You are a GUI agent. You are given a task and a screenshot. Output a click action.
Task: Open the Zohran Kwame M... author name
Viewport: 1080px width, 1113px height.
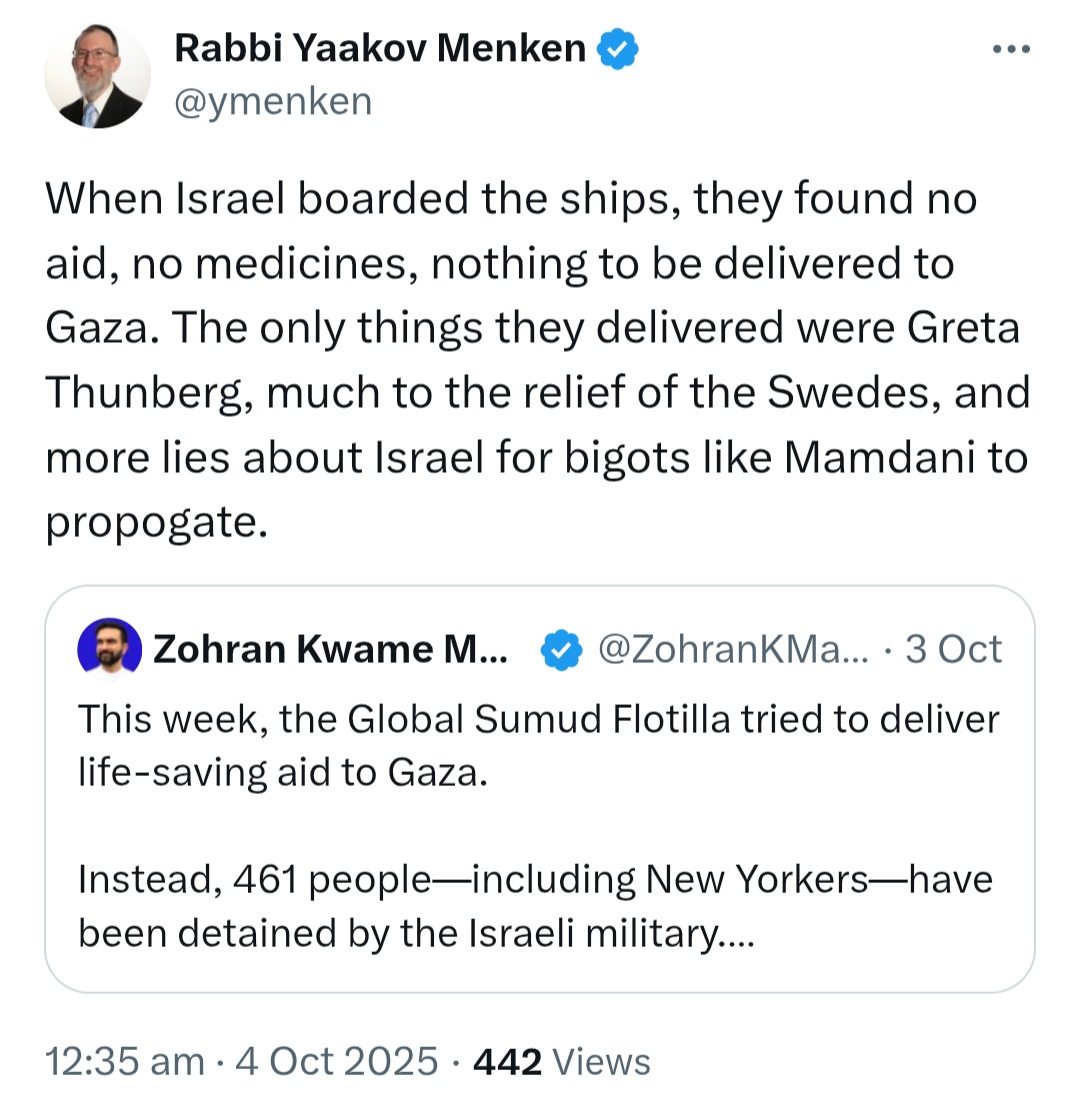click(330, 650)
